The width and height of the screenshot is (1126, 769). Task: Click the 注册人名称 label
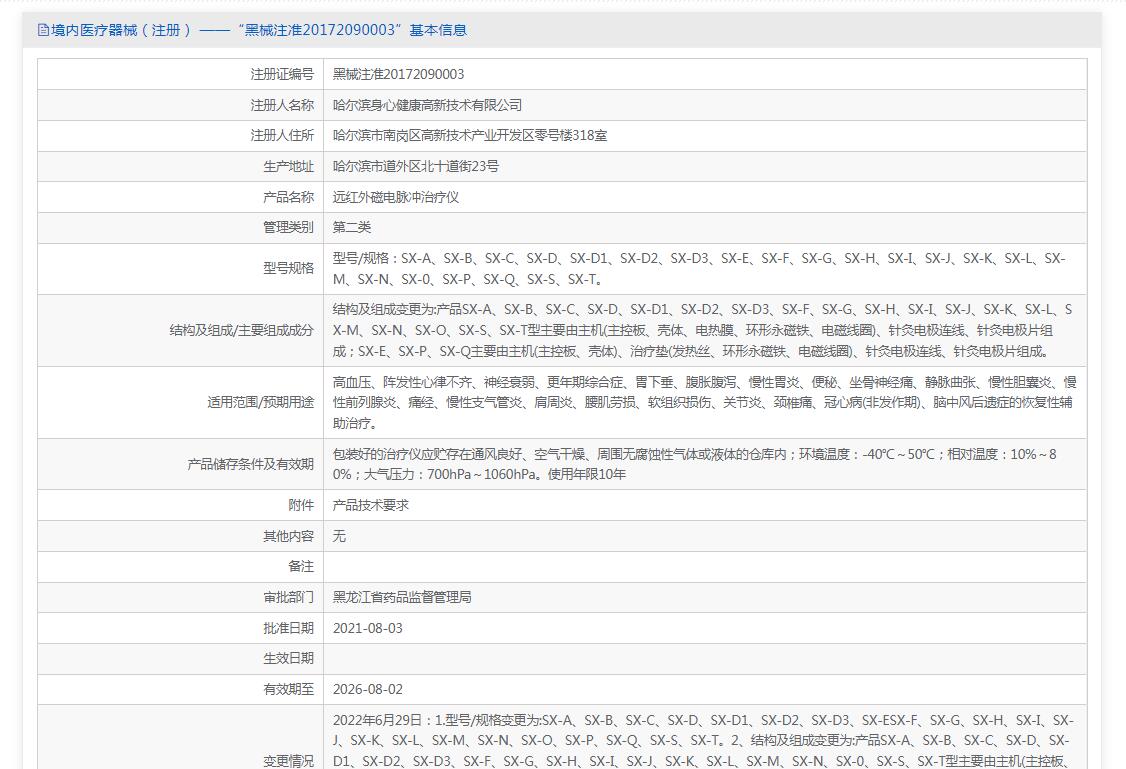pos(282,105)
